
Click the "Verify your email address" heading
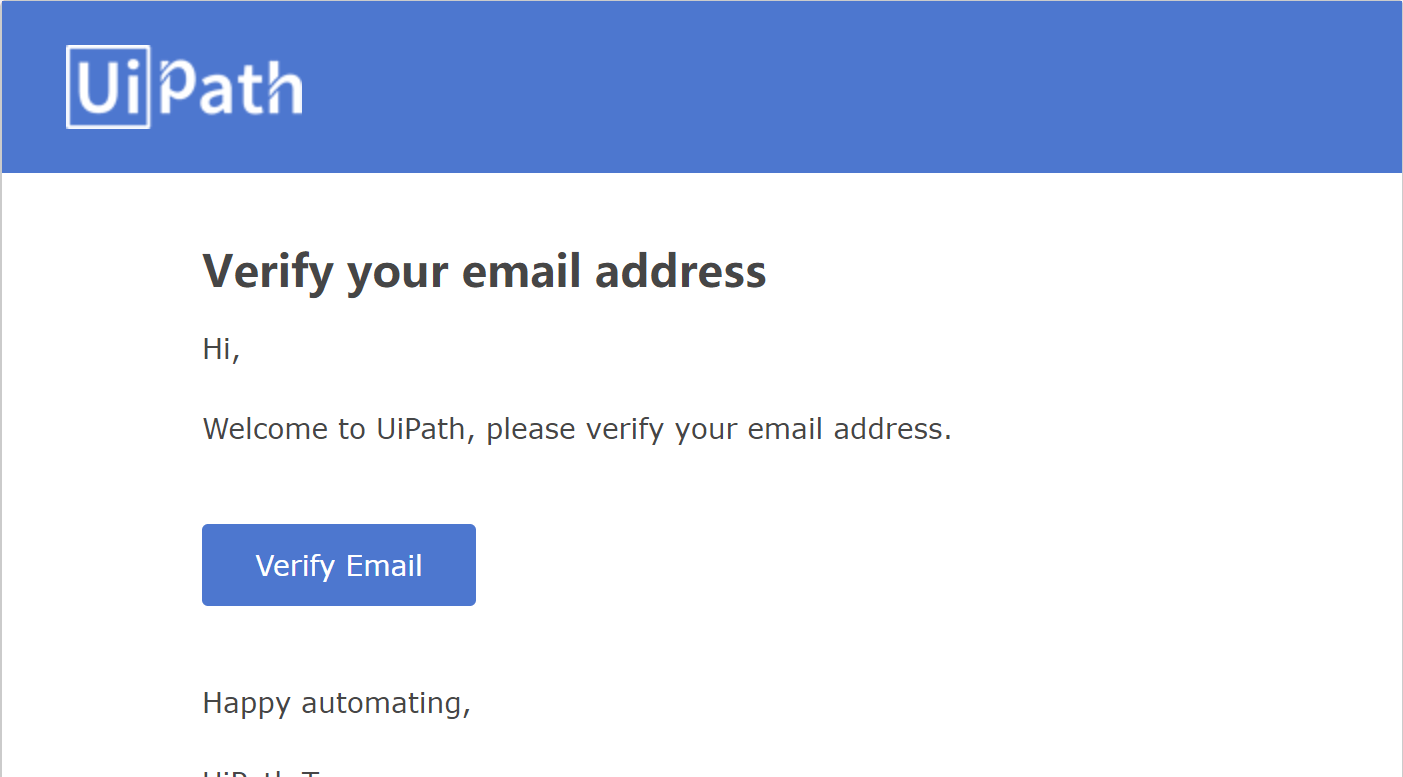click(485, 272)
